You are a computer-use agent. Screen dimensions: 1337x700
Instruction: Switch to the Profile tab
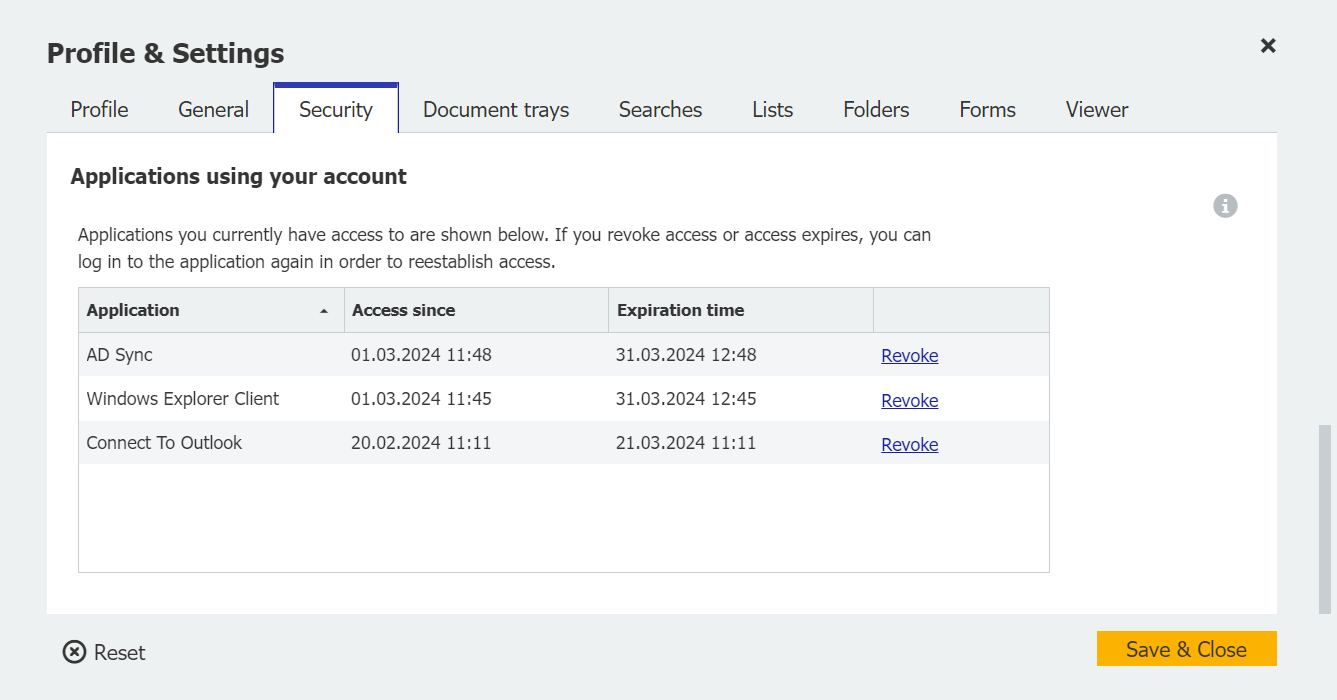coord(99,110)
